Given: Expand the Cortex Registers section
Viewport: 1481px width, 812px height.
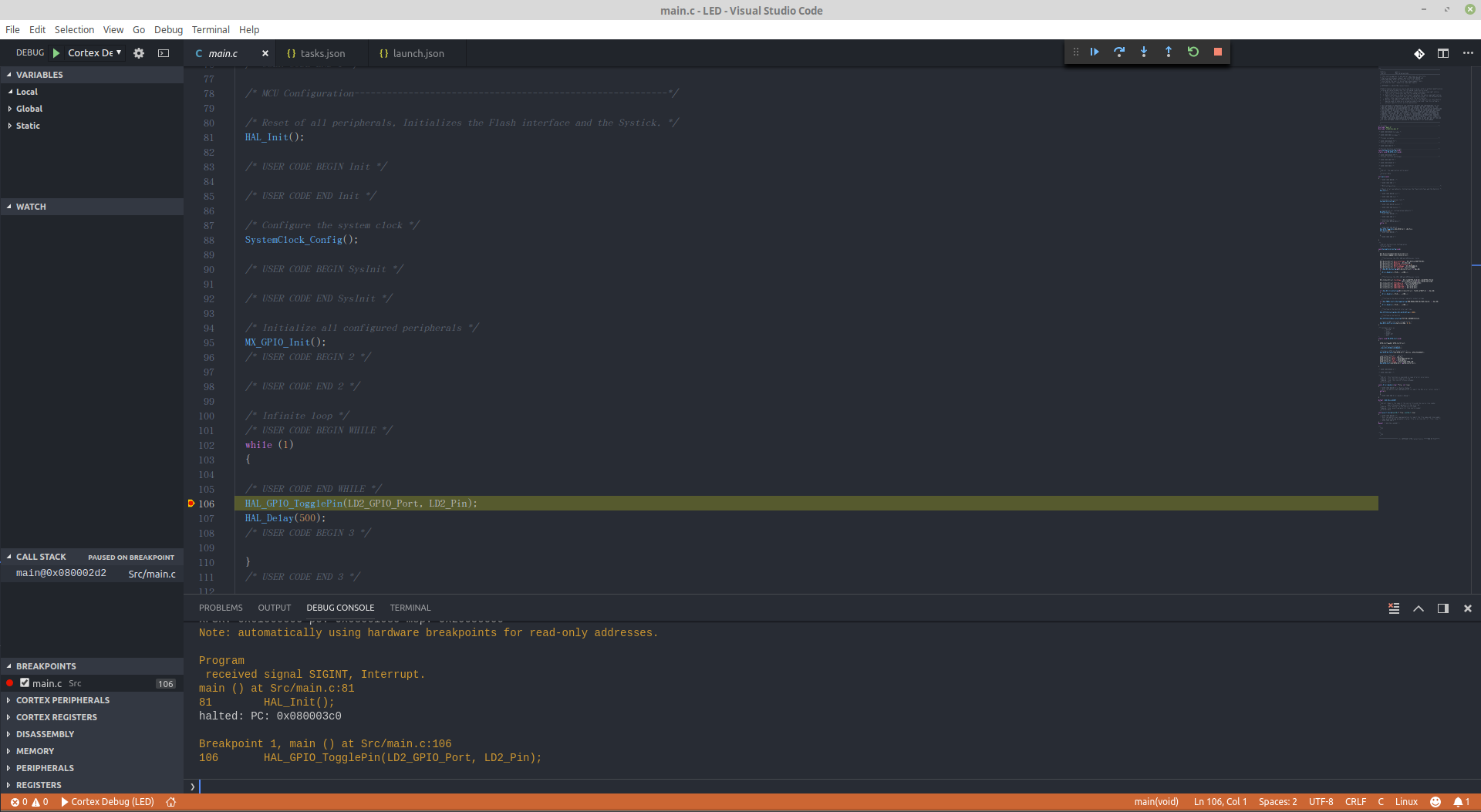Looking at the screenshot, I should [x=56, y=717].
